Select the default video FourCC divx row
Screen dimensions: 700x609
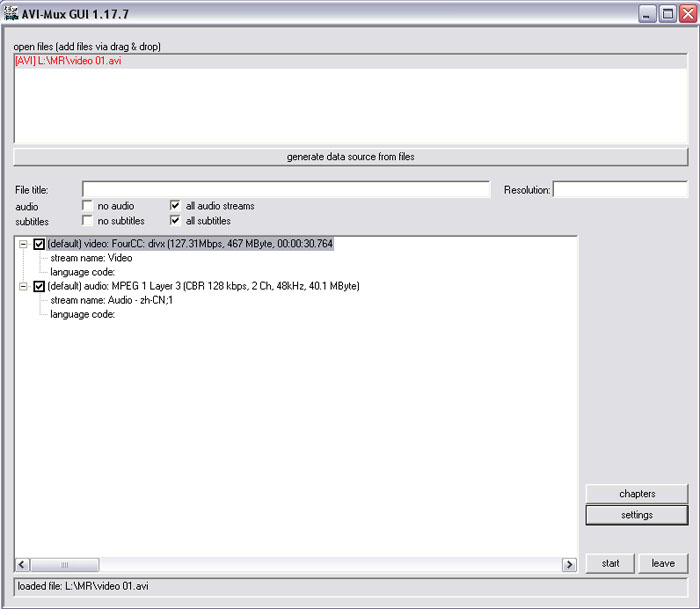(190, 244)
